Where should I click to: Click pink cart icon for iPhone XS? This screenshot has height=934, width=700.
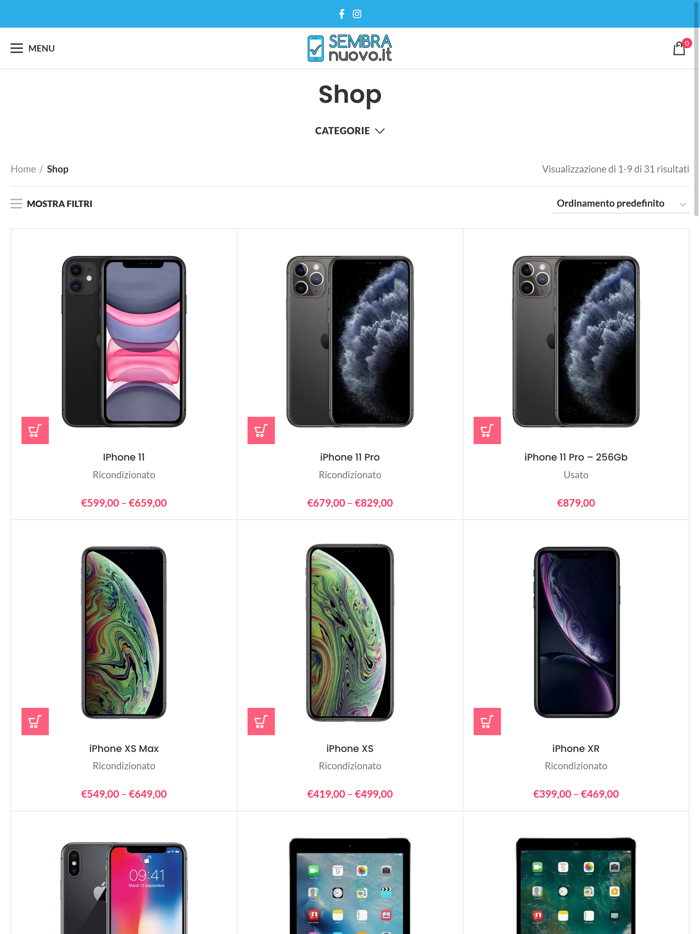[x=261, y=721]
